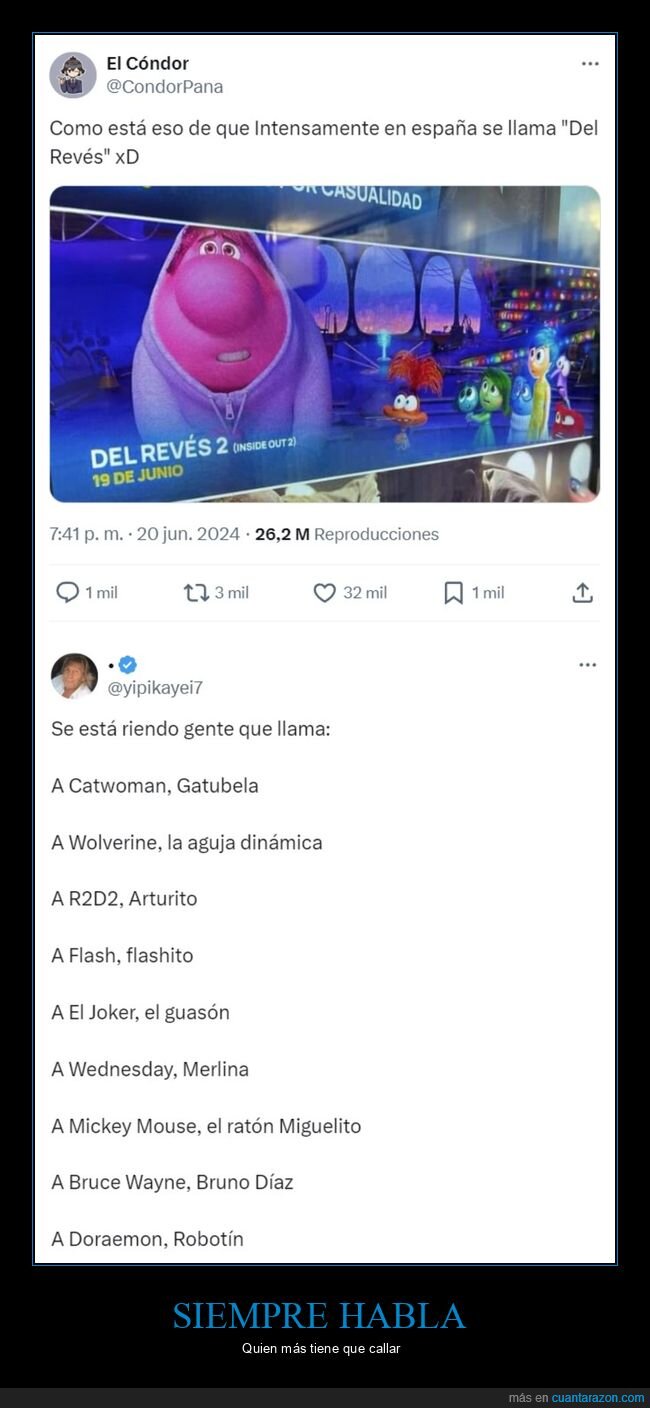The image size is (650, 1408).
Task: Click the blue verified badge
Action: click(128, 665)
